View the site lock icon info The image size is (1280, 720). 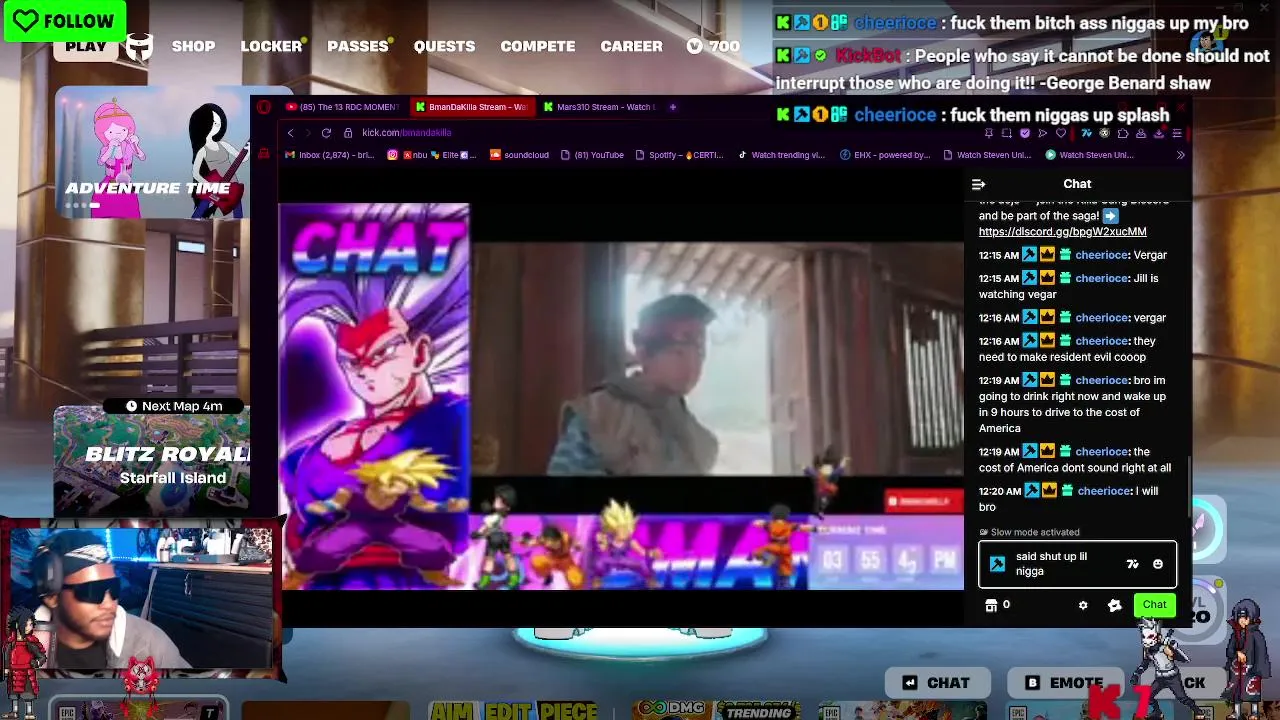point(348,132)
